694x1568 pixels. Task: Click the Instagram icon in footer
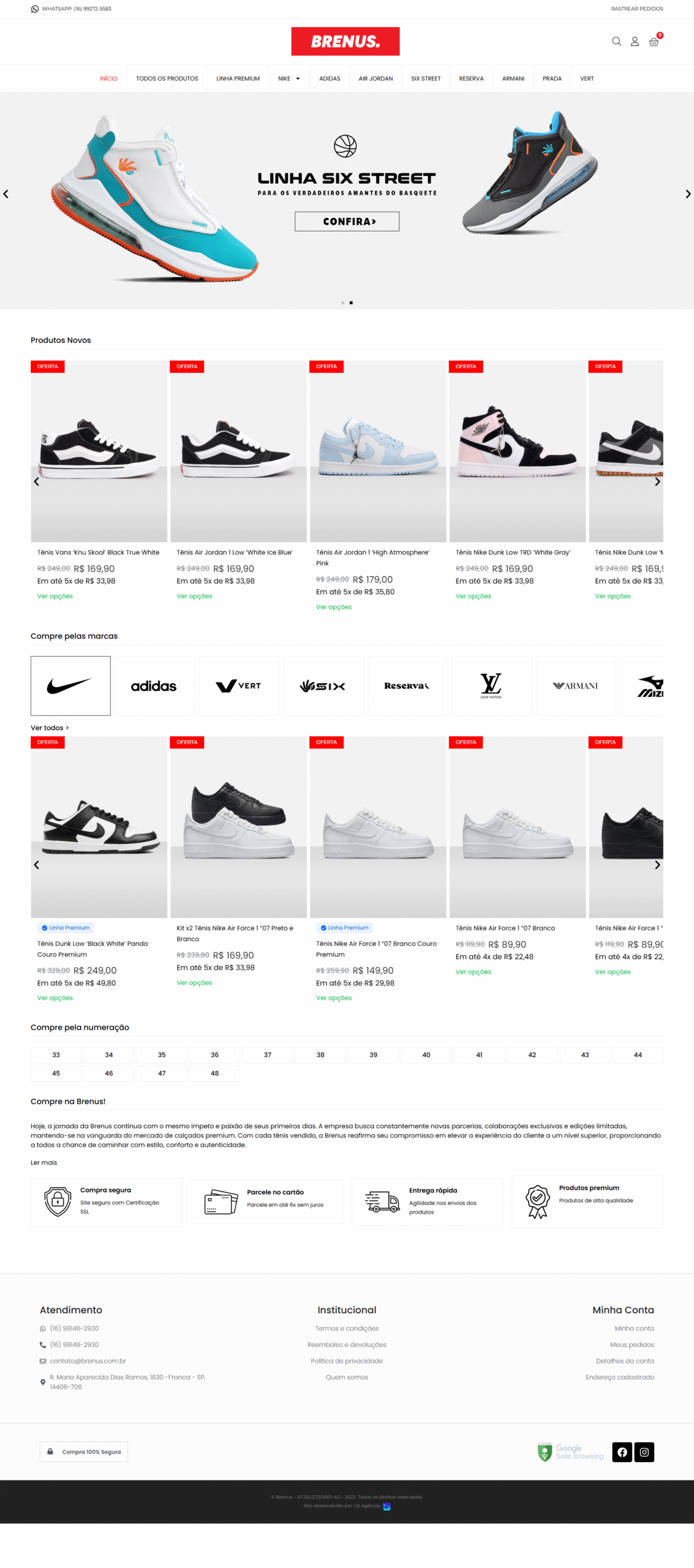click(x=644, y=1452)
